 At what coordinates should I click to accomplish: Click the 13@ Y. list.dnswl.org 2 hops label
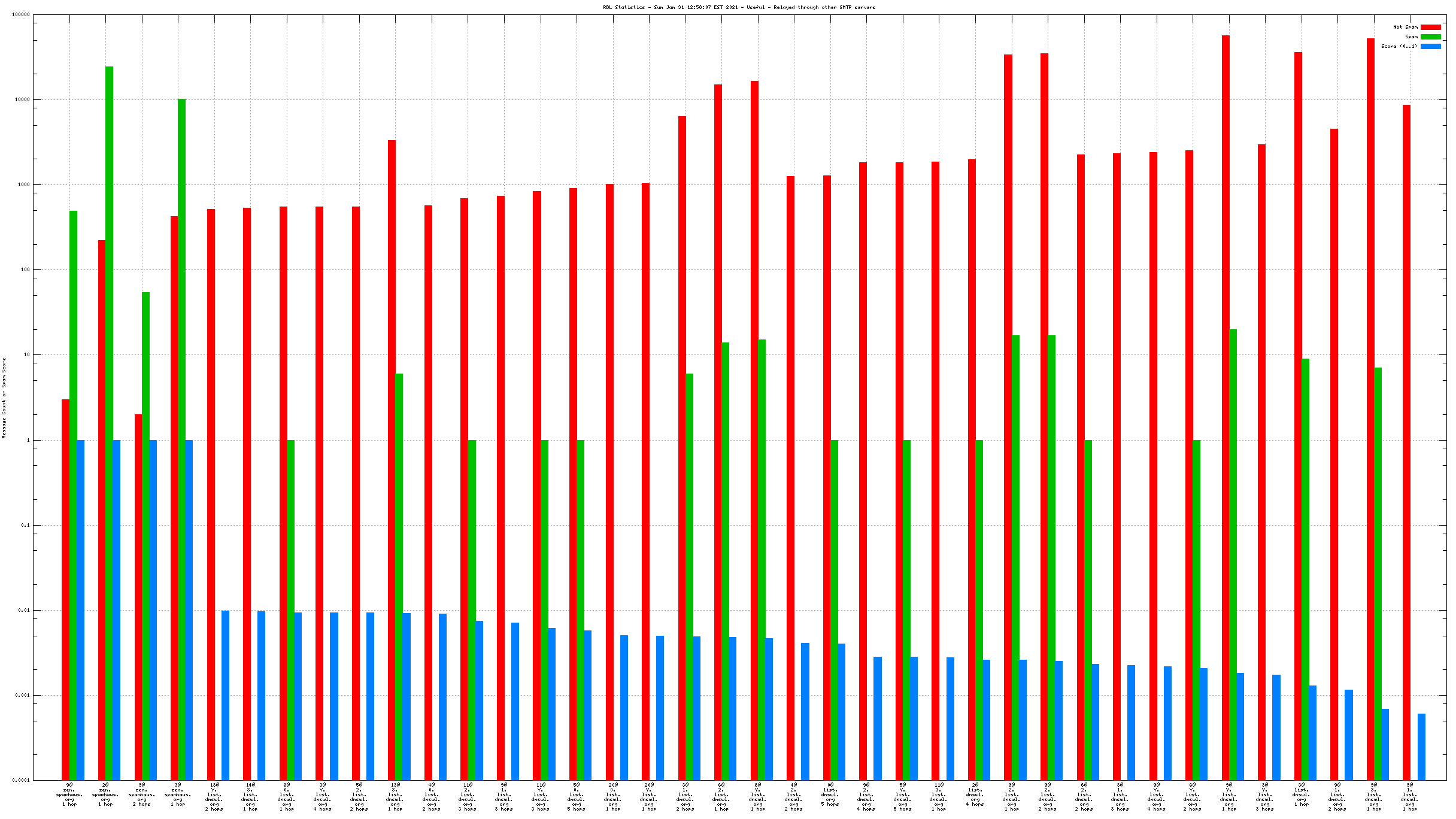(x=214, y=797)
